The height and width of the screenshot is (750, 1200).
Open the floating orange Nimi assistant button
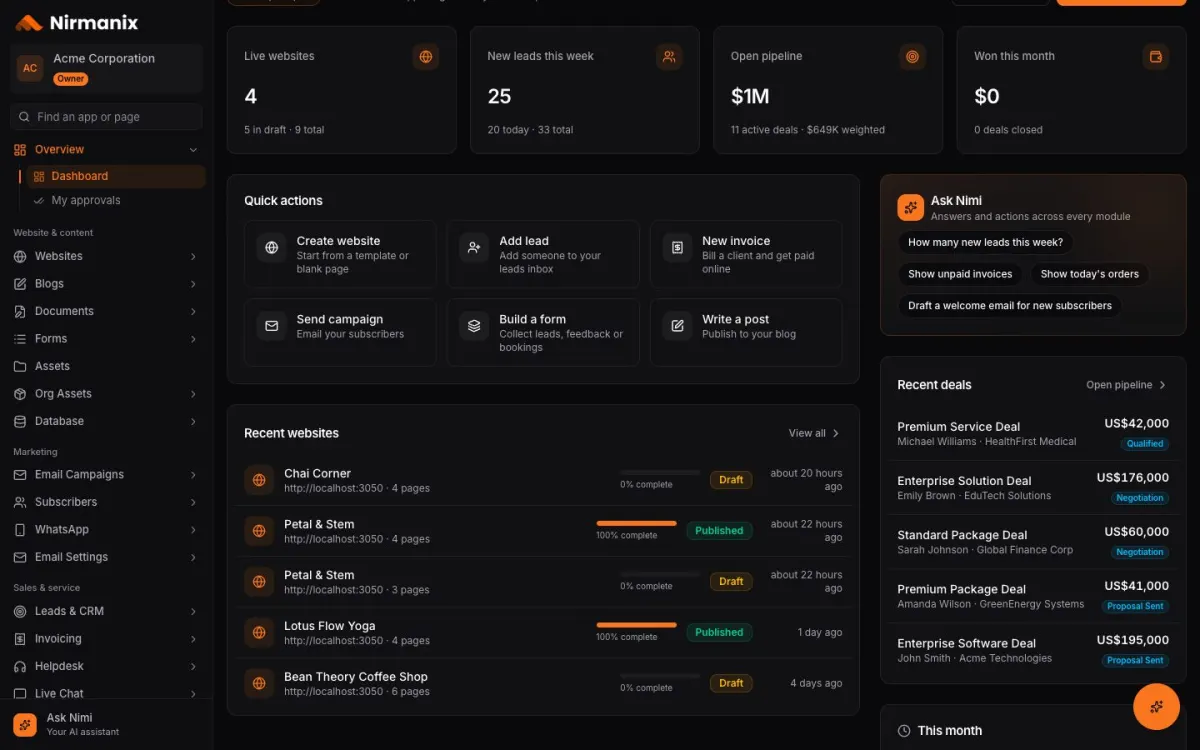point(1156,707)
